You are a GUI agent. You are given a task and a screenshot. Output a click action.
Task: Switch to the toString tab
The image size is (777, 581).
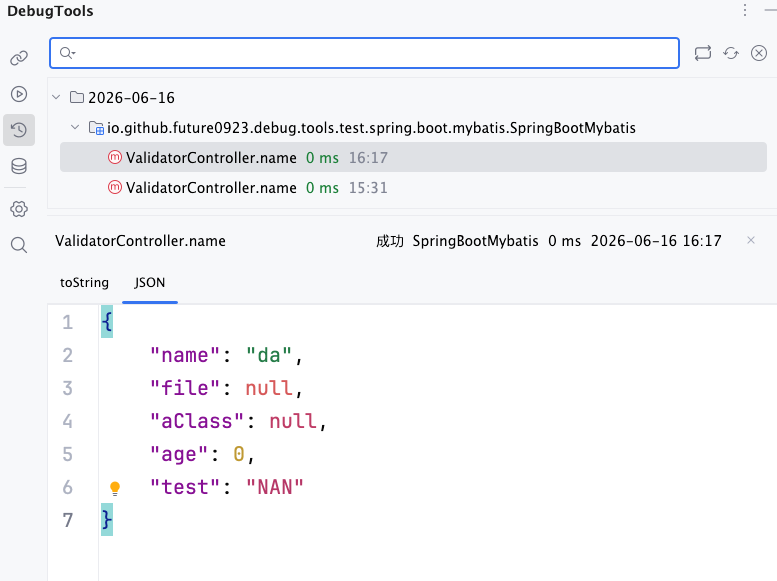click(84, 283)
